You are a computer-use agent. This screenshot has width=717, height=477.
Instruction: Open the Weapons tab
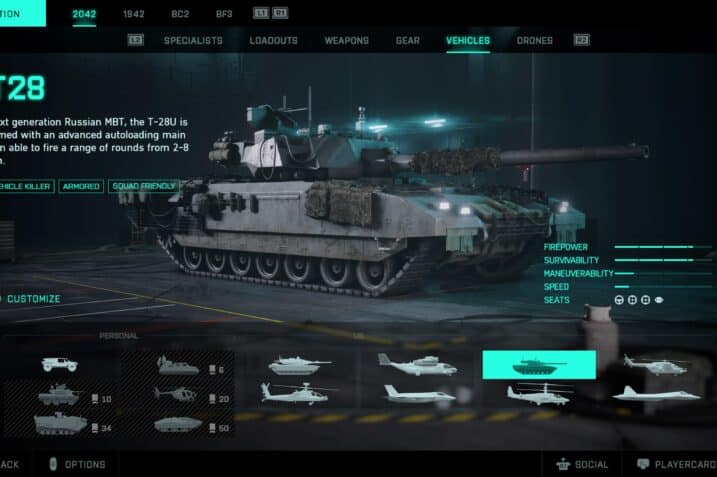pyautogui.click(x=347, y=40)
